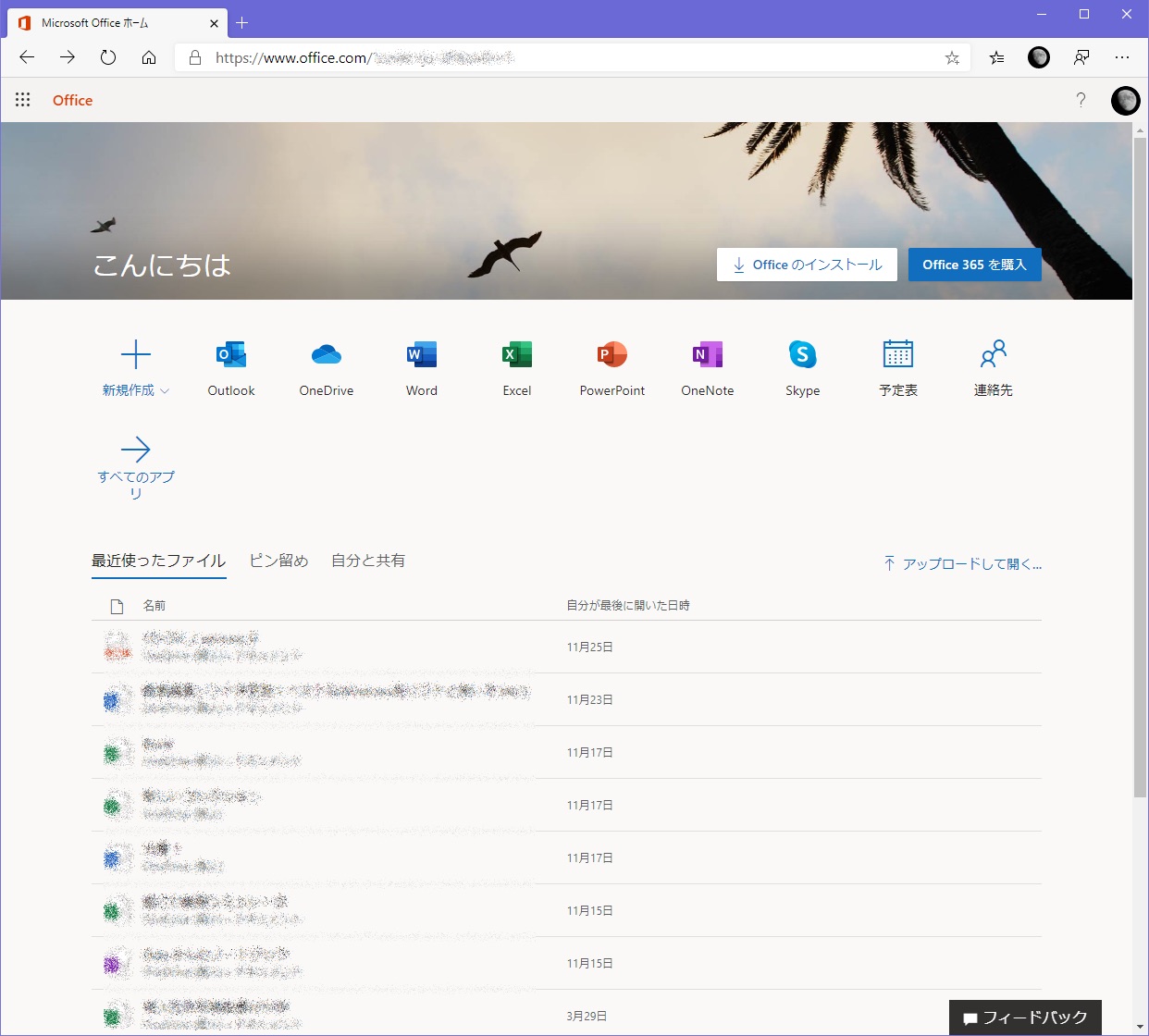The height and width of the screenshot is (1036, 1149).
Task: Click the Office 365 を購入 button
Action: tap(975, 265)
